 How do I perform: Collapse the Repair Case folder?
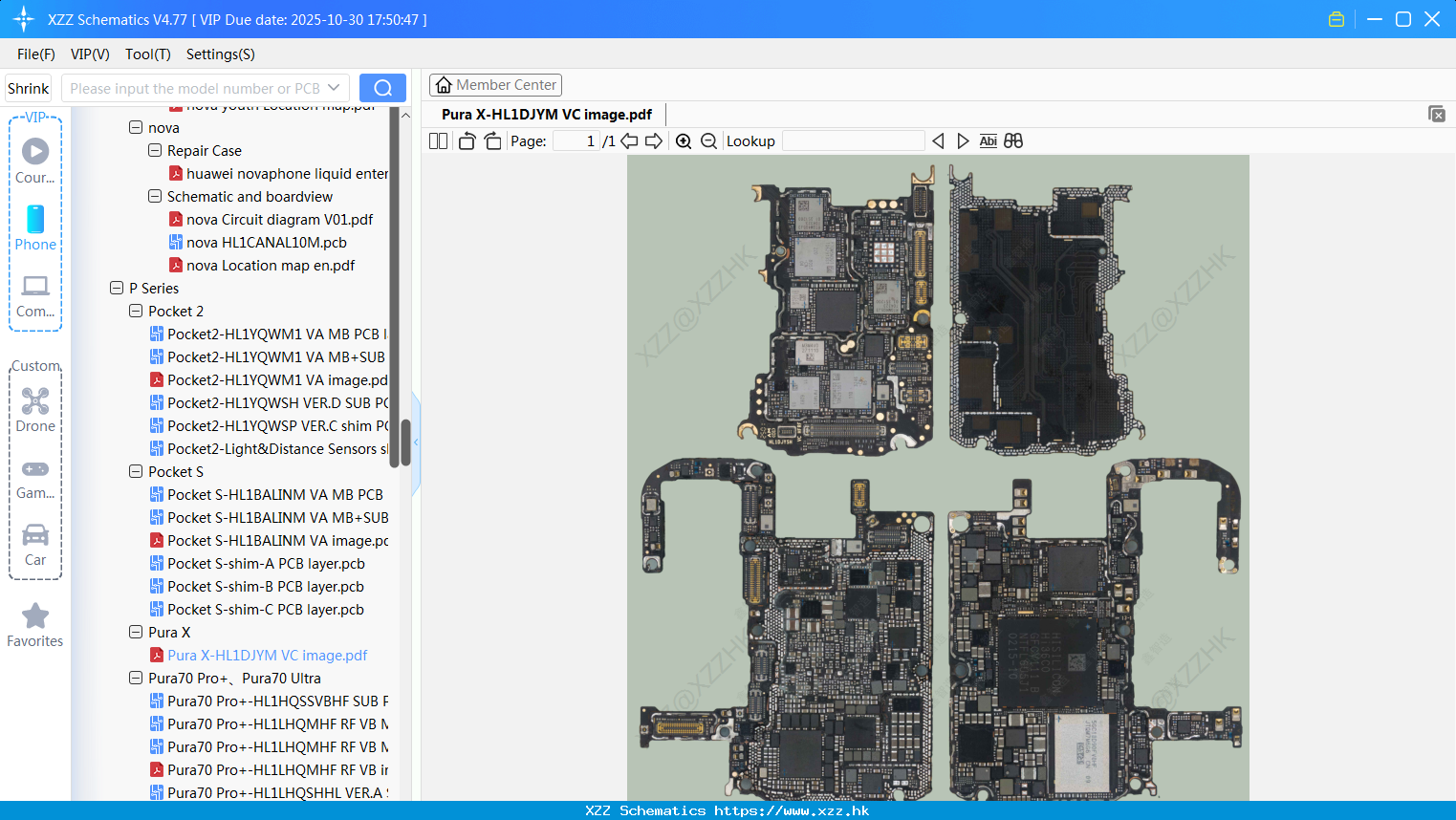(155, 150)
